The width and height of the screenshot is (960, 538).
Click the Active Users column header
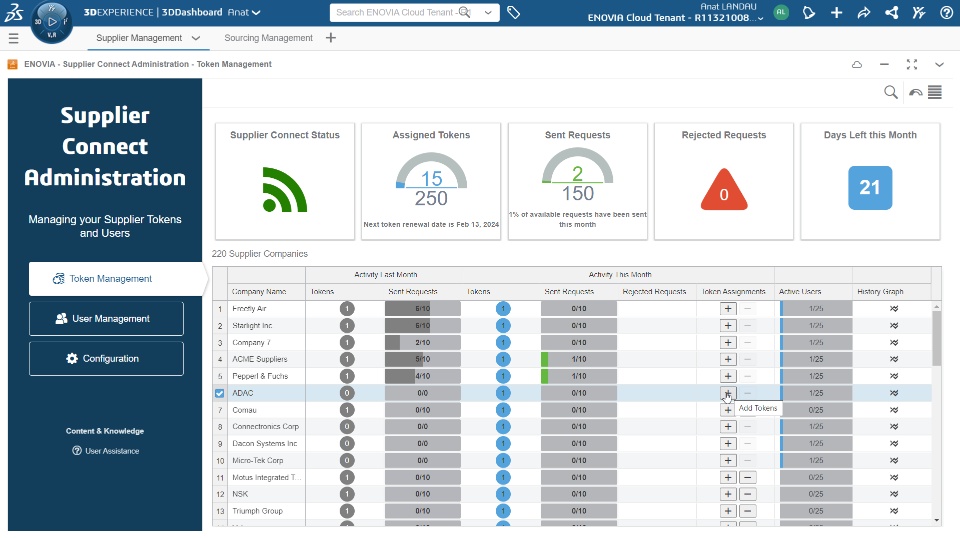click(x=800, y=292)
